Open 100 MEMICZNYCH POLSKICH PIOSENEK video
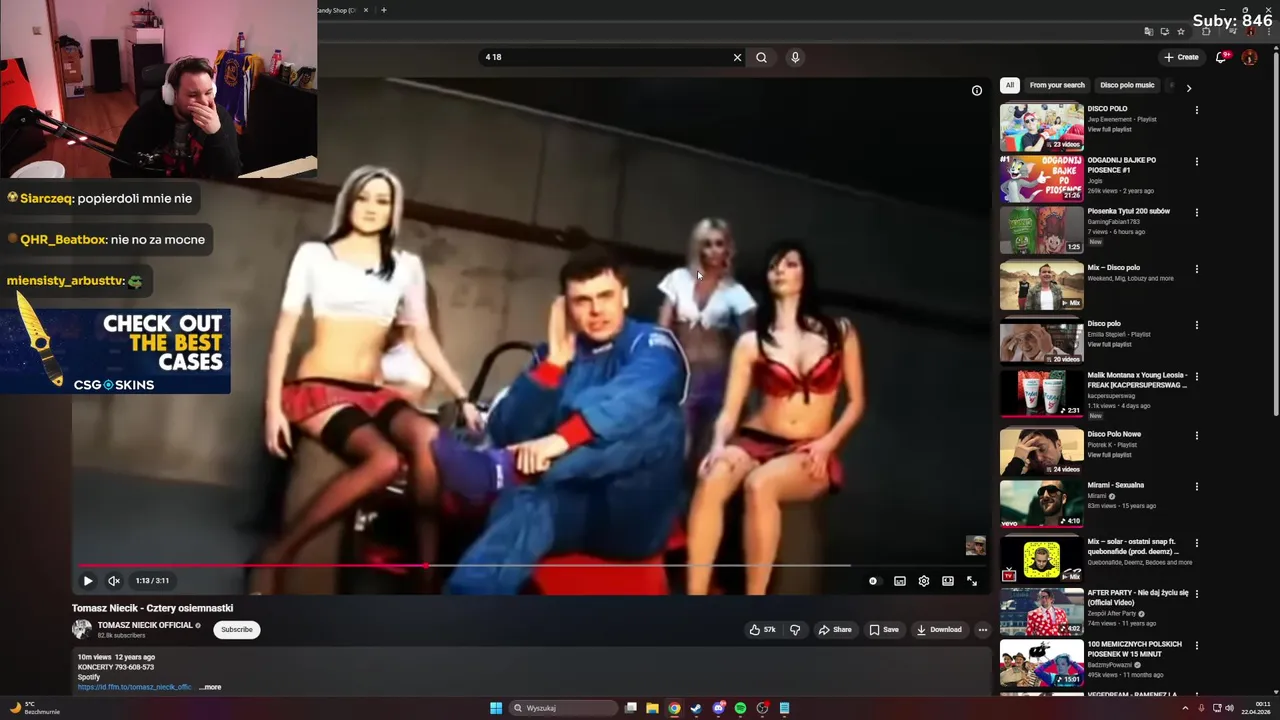 click(x=1042, y=662)
